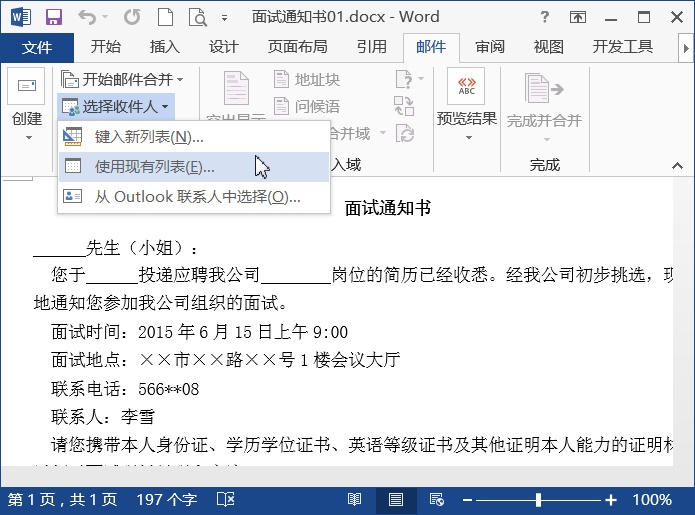Switch to the 开发工具 tab
The width and height of the screenshot is (695, 515).
[x=623, y=47]
